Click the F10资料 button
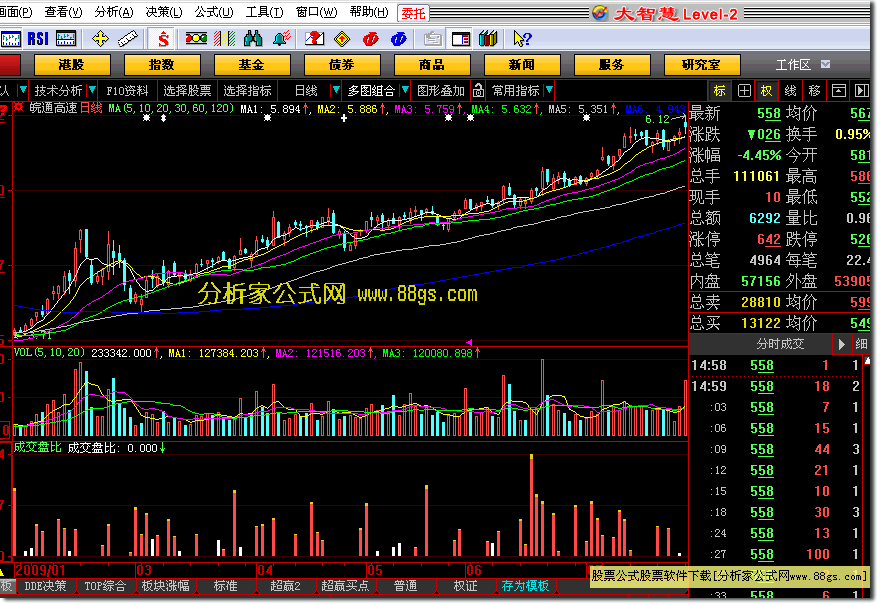 127,90
